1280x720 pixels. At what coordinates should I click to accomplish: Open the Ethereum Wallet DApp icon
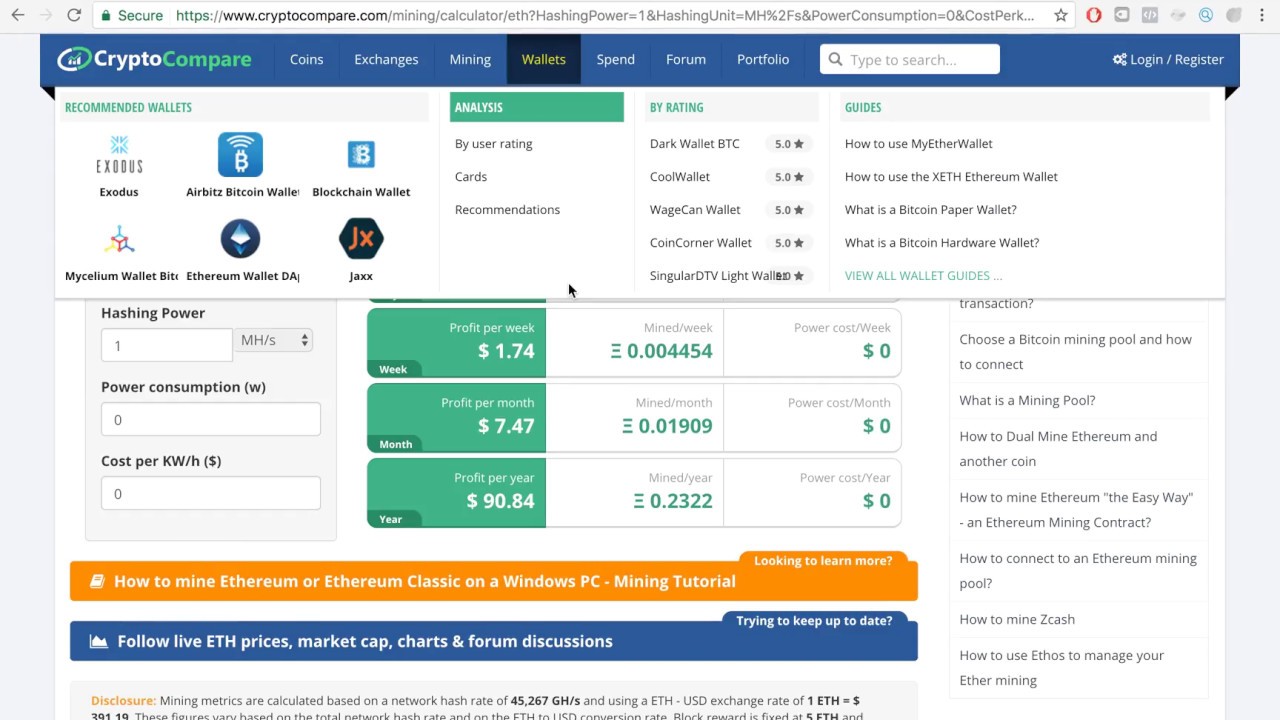(x=240, y=239)
